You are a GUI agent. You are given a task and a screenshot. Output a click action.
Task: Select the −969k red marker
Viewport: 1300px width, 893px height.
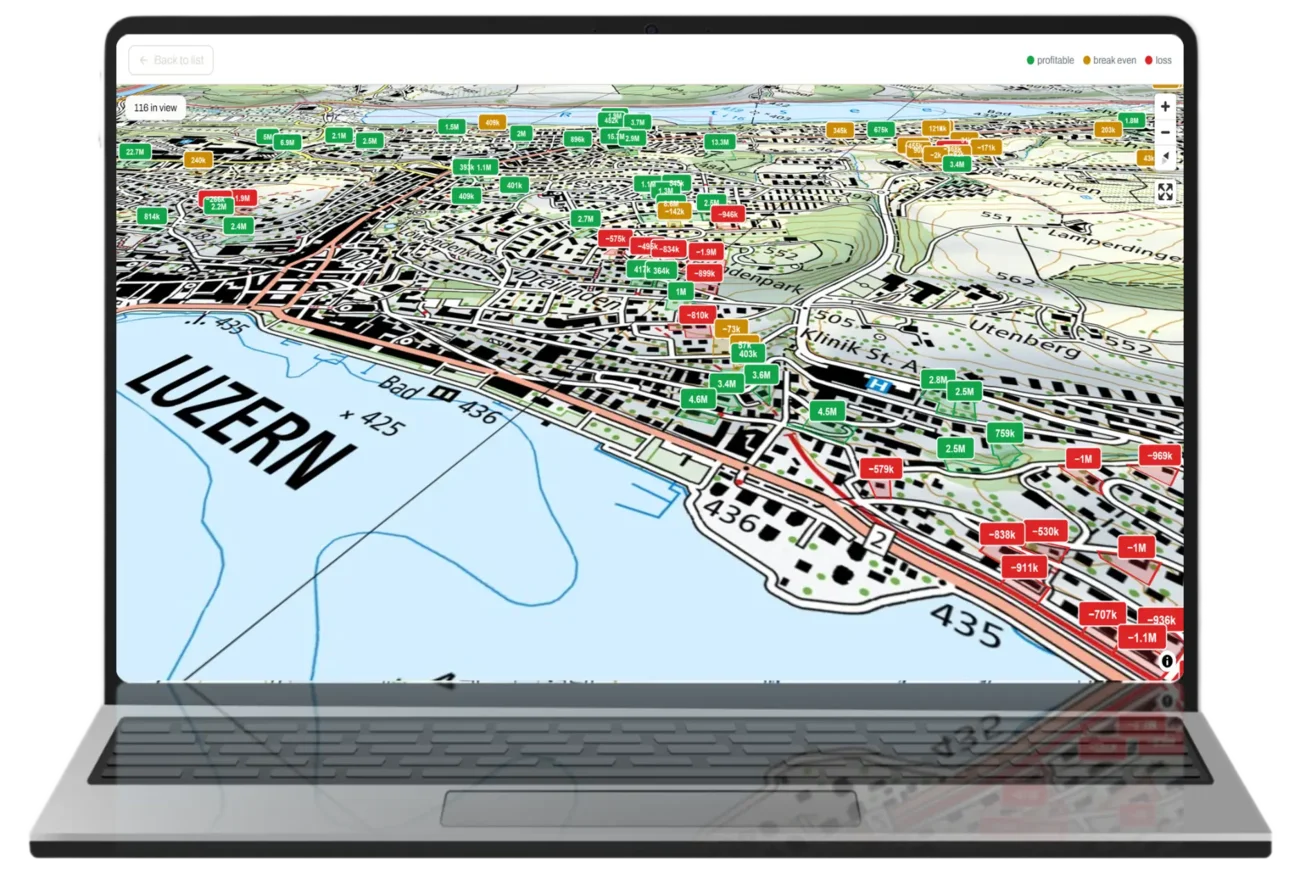tap(1160, 455)
